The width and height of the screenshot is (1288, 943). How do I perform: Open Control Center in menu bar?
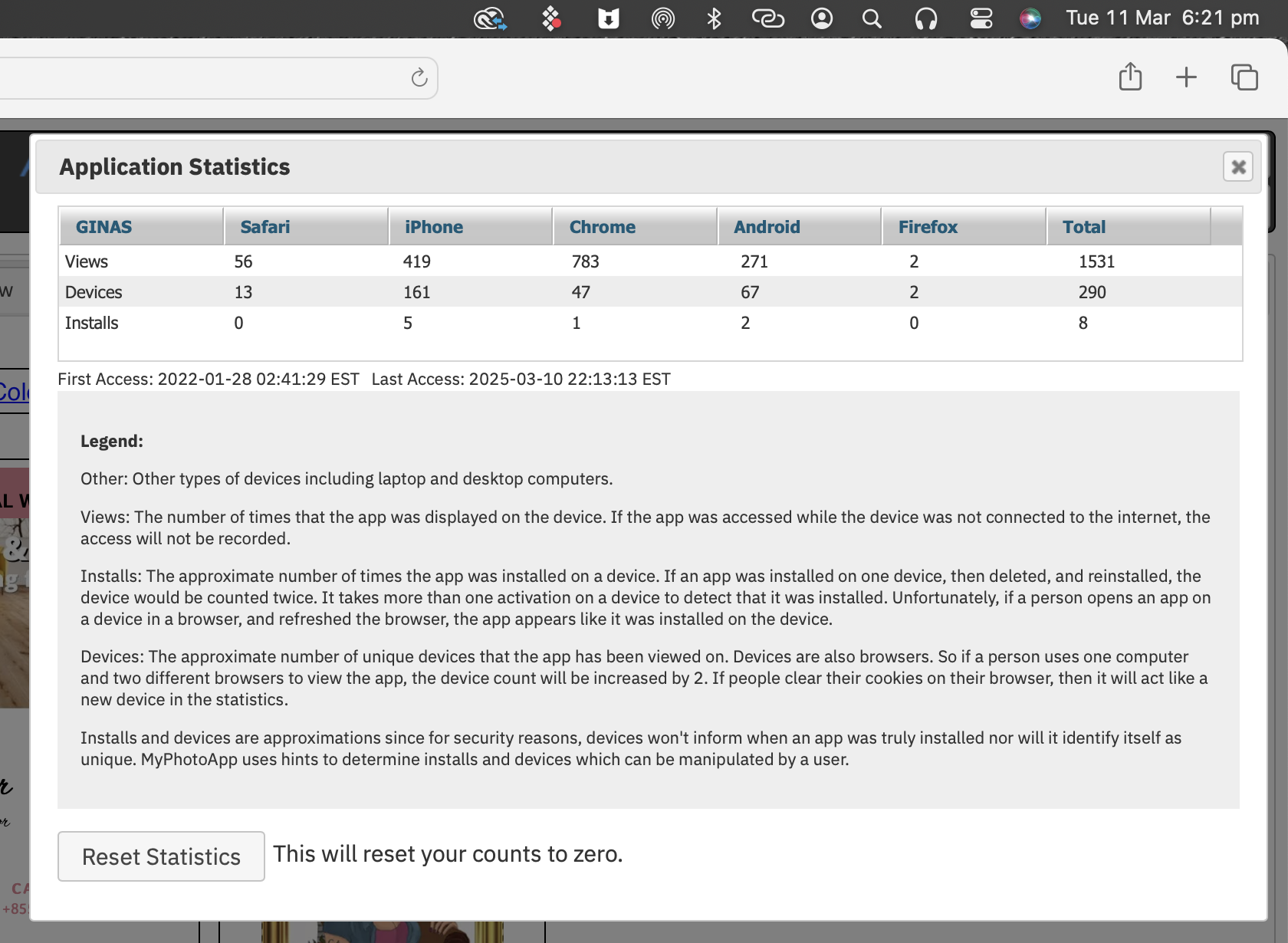(981, 18)
